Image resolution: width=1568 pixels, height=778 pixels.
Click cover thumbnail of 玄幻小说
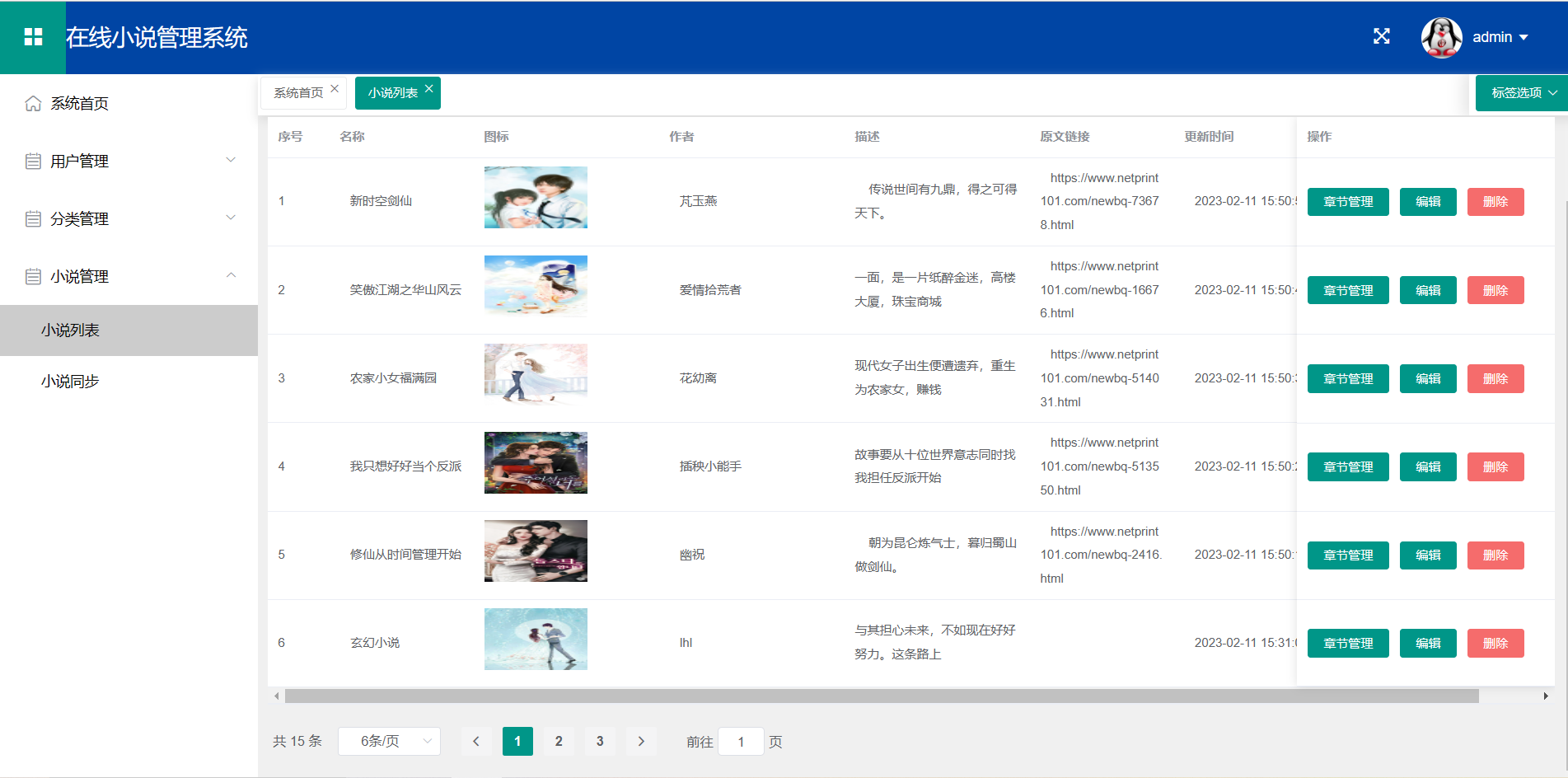(x=536, y=639)
